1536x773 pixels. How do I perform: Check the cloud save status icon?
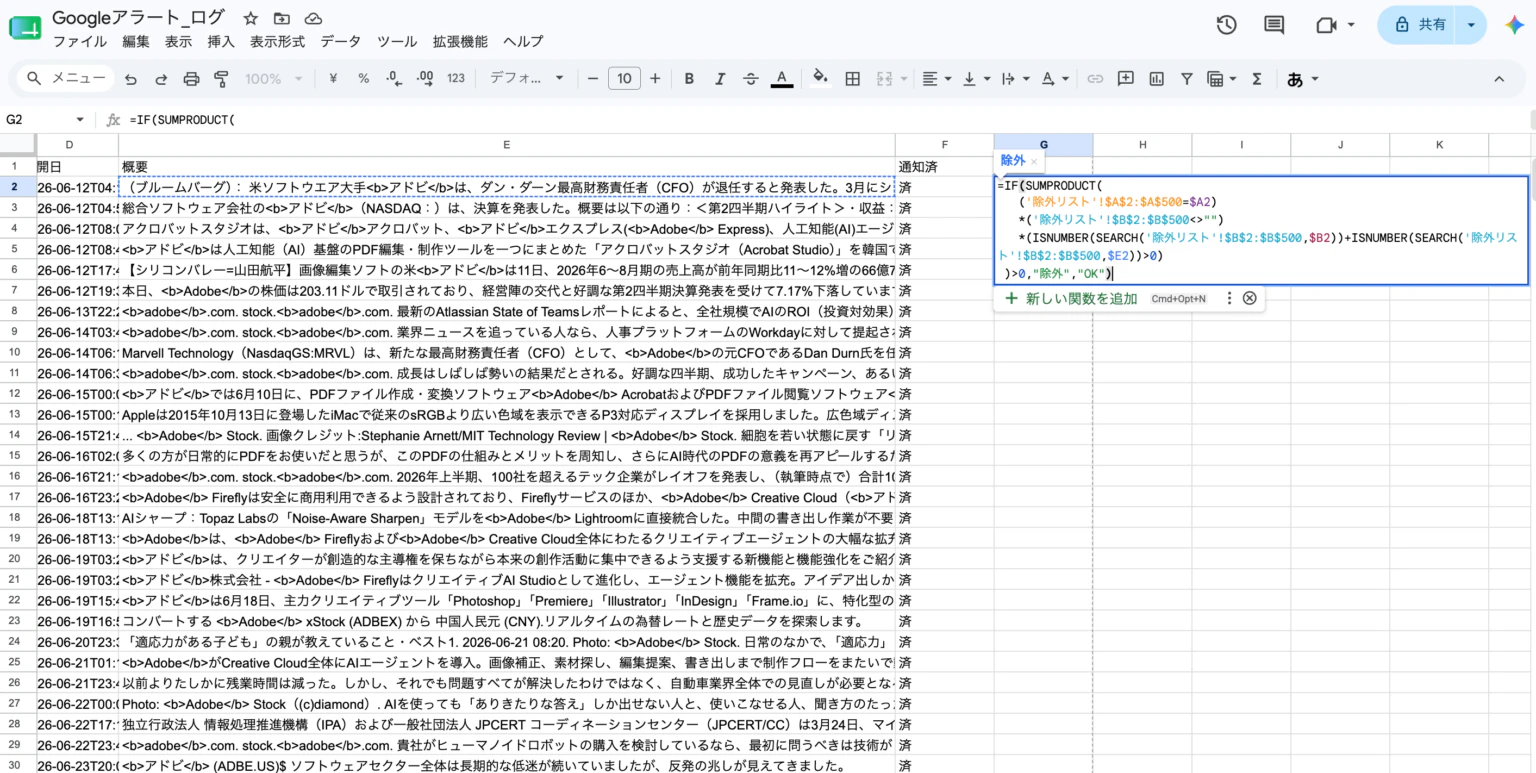point(313,18)
